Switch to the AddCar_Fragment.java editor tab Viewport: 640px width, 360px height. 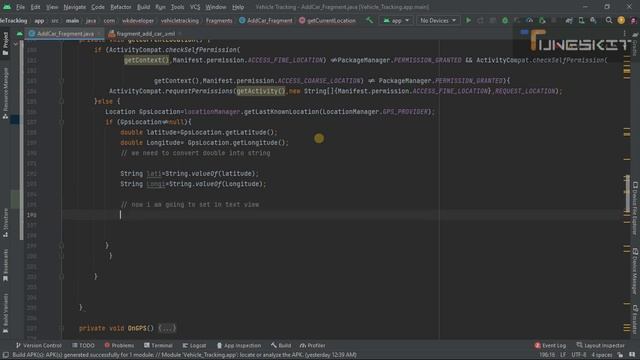tap(65, 34)
